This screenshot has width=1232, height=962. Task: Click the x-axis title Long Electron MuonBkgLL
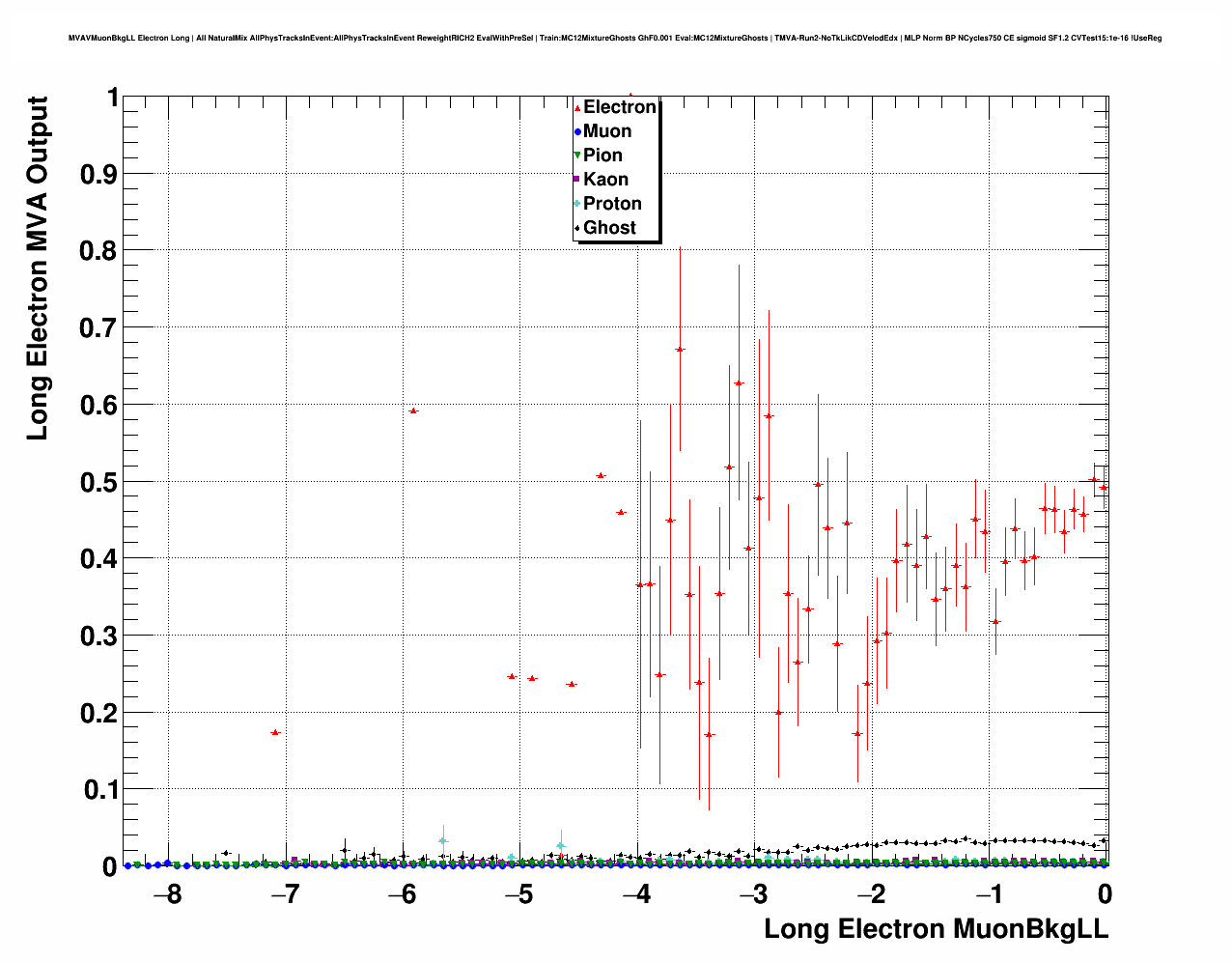point(936,929)
